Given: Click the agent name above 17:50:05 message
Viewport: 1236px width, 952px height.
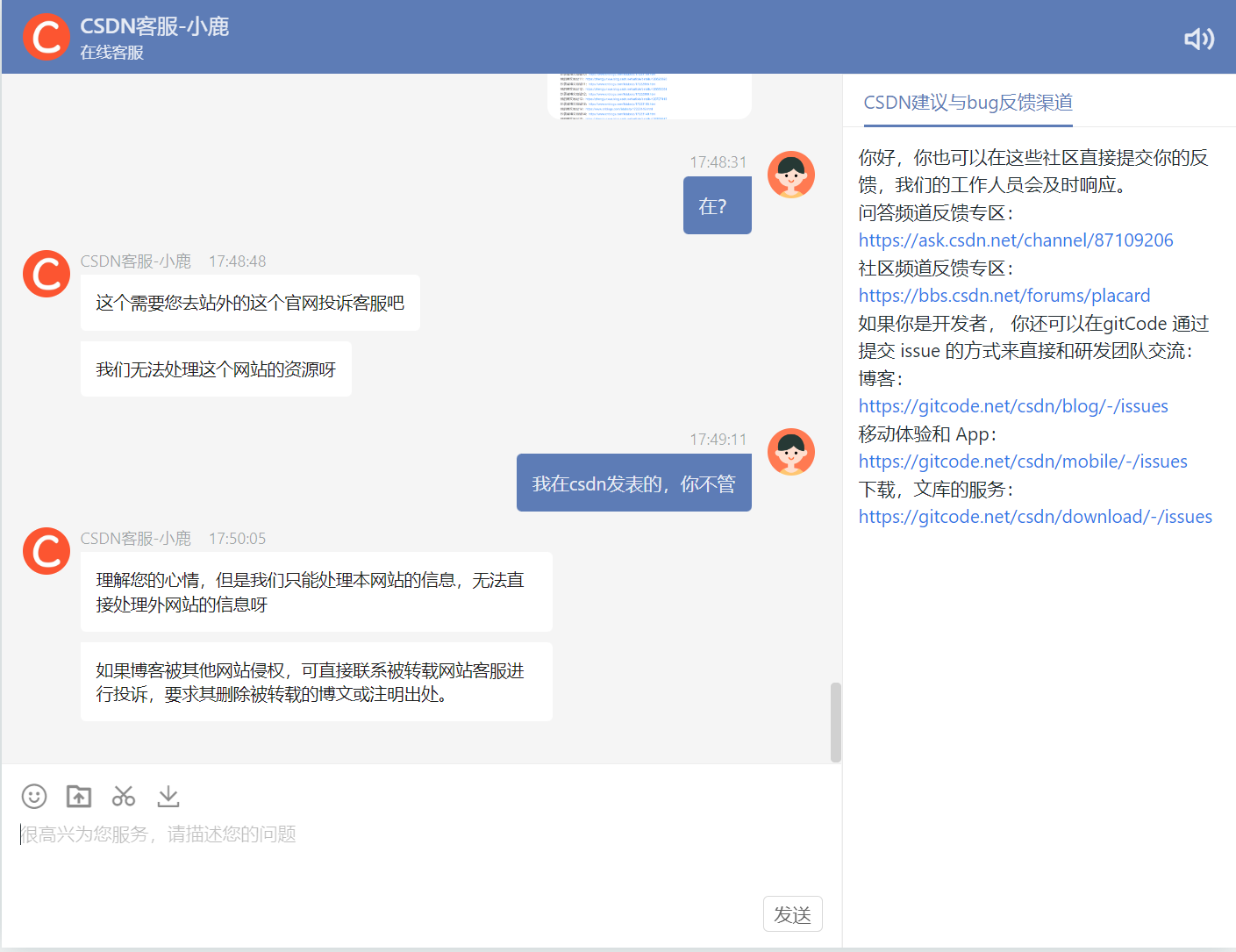Looking at the screenshot, I should click(x=136, y=539).
